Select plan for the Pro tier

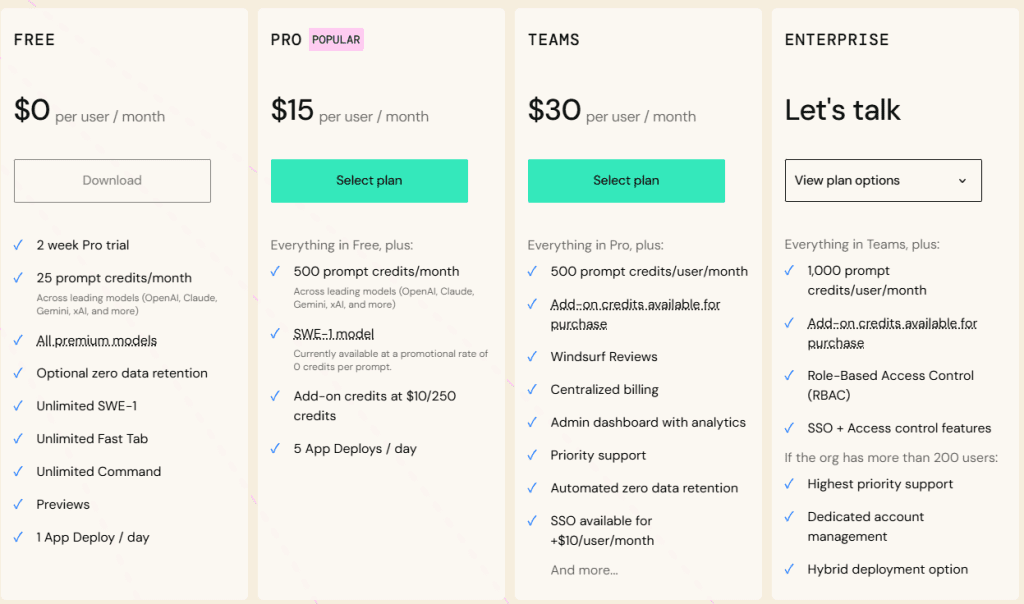[369, 181]
